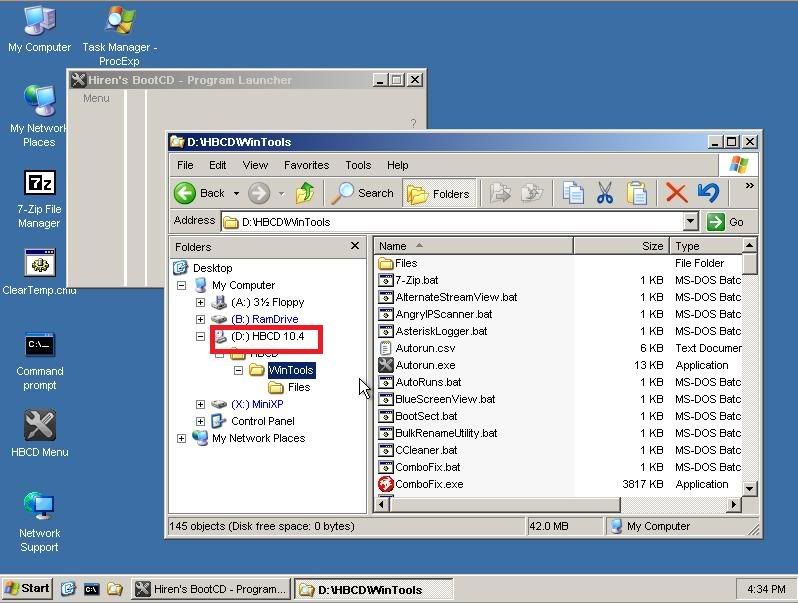
Task: Click file list horizontal scrollbar left arrow
Action: pos(382,505)
